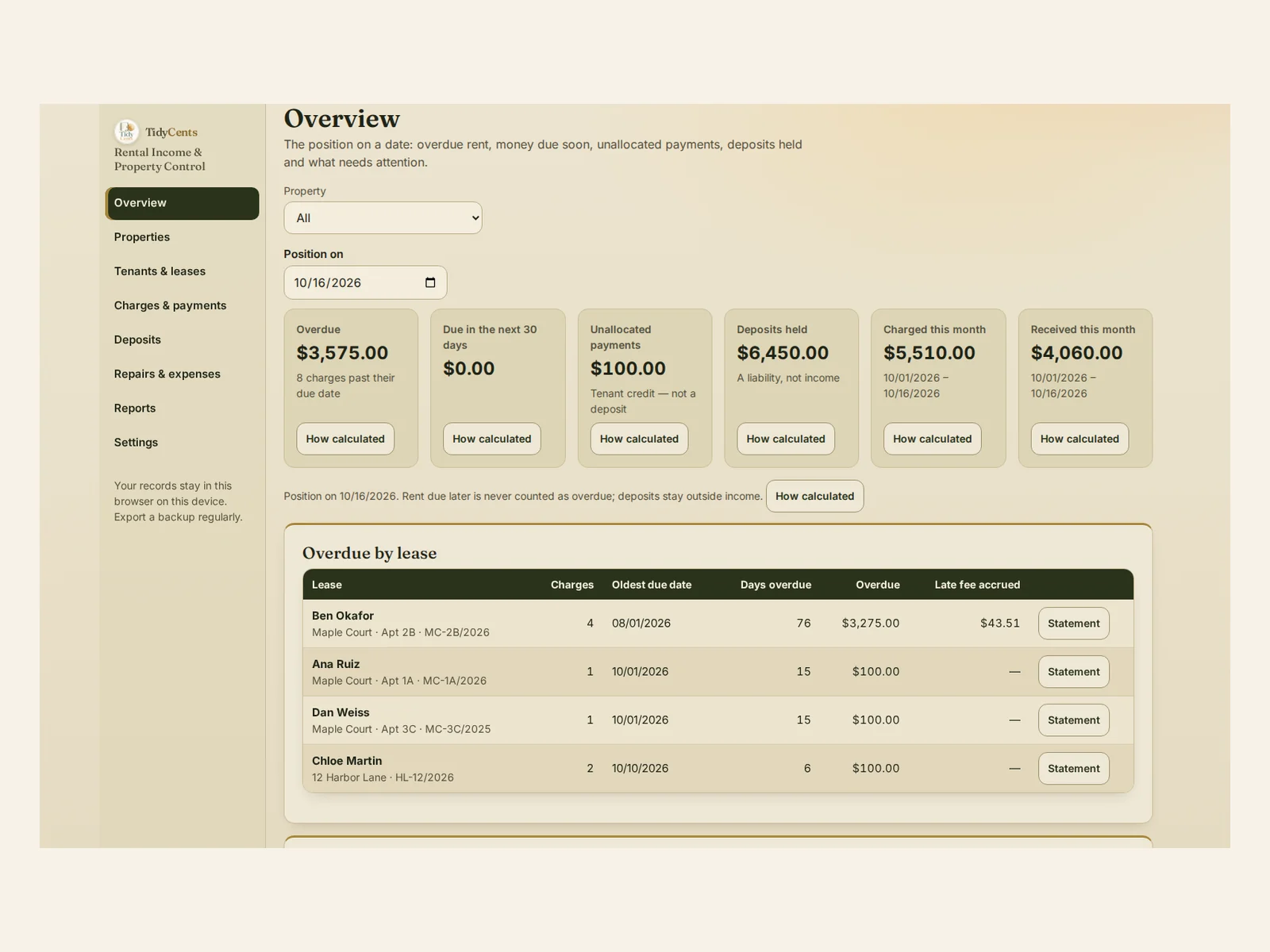Open the Property dropdown set to All
Viewport: 1270px width, 952px height.
tap(383, 218)
